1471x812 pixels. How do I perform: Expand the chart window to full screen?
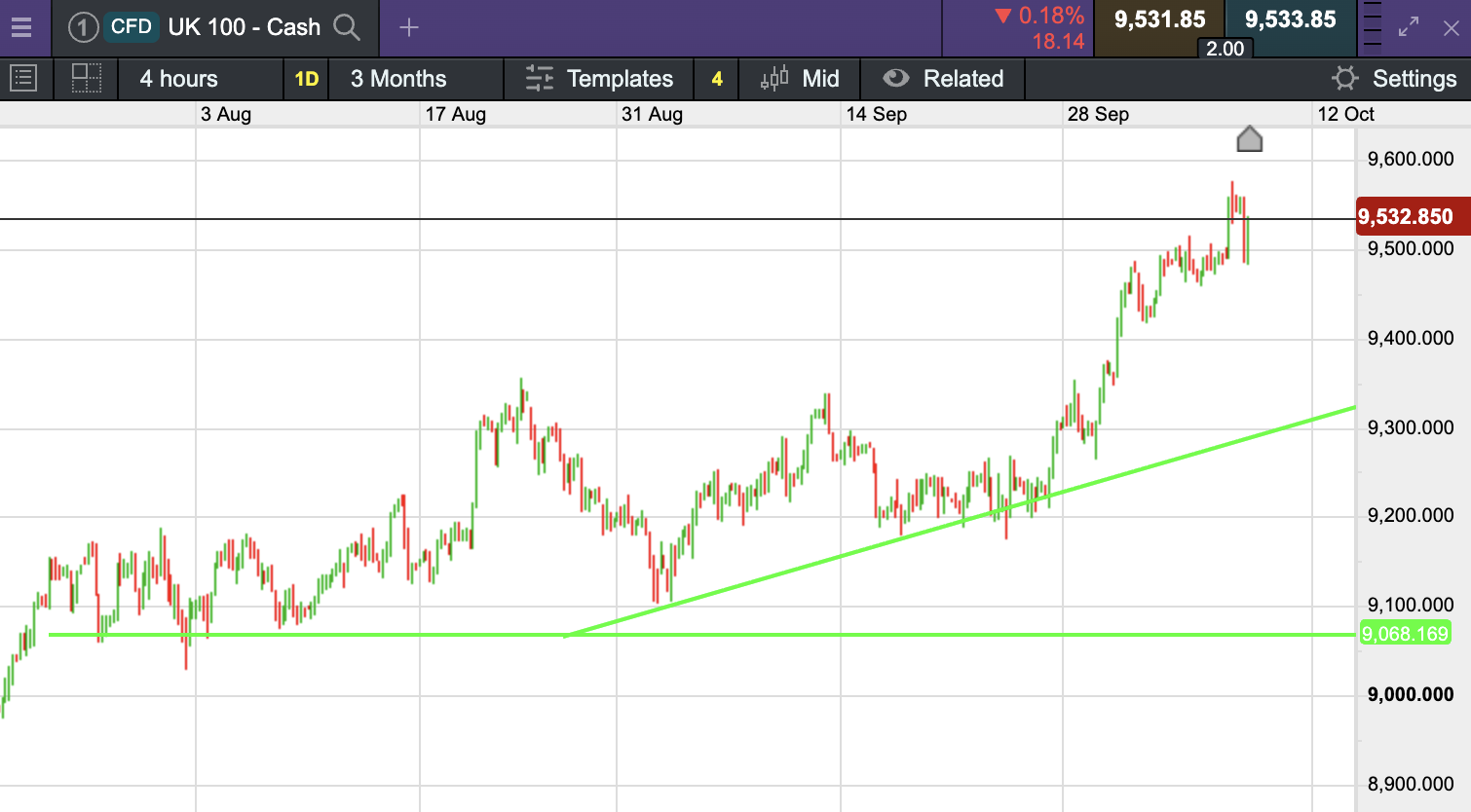point(1409,27)
